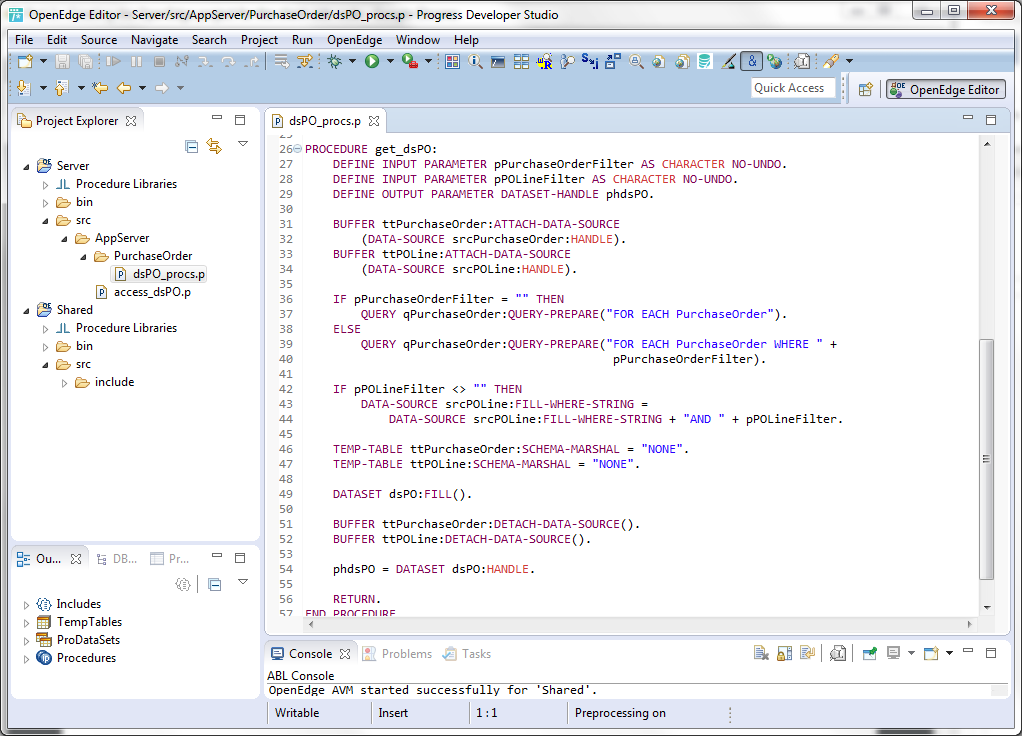Viewport: 1022px width, 736px height.
Task: Click the green Run button icon
Action: [372, 61]
